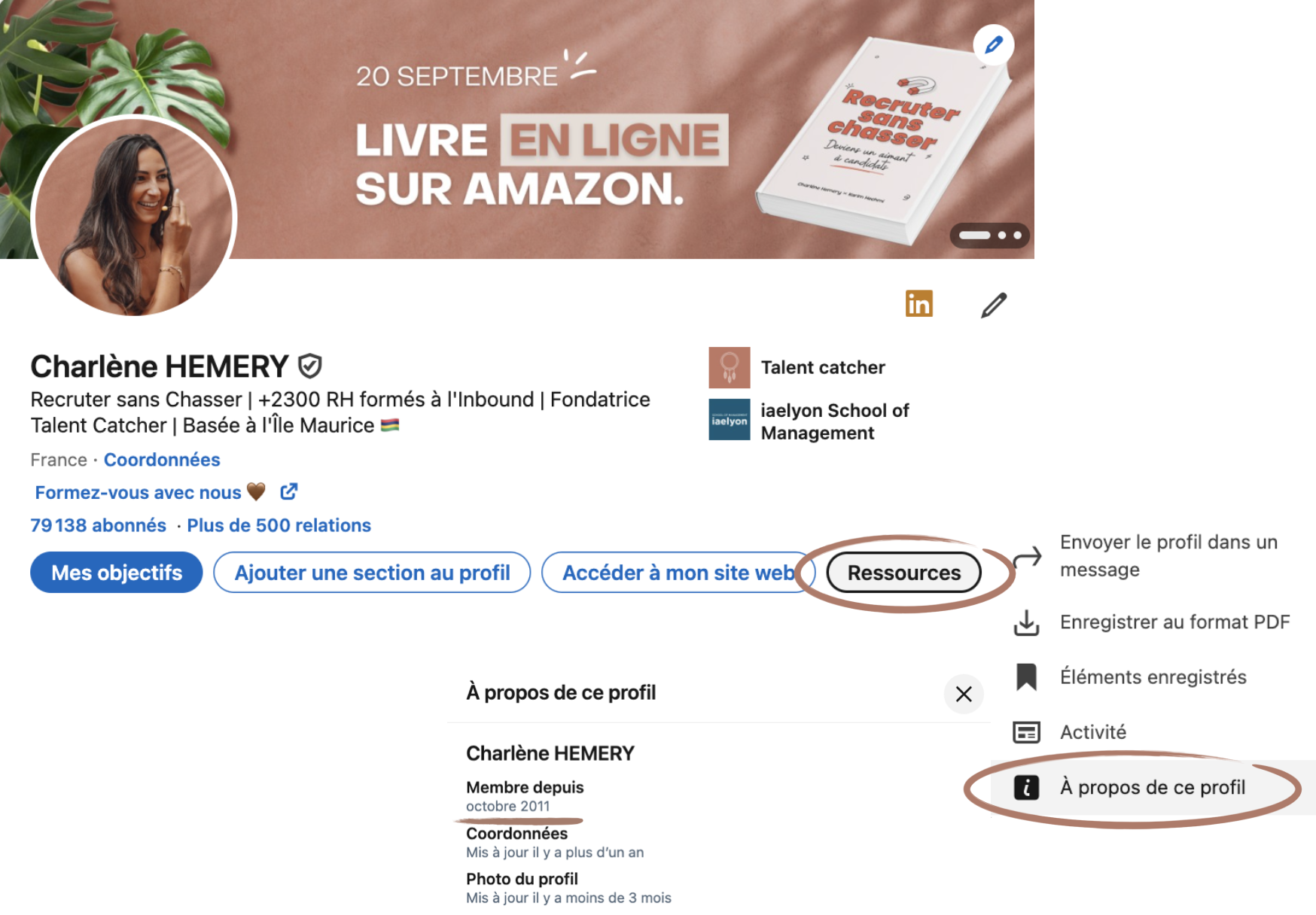The image size is (1316, 915).
Task: Click the banner carousel slide indicator dots
Action: [x=989, y=236]
